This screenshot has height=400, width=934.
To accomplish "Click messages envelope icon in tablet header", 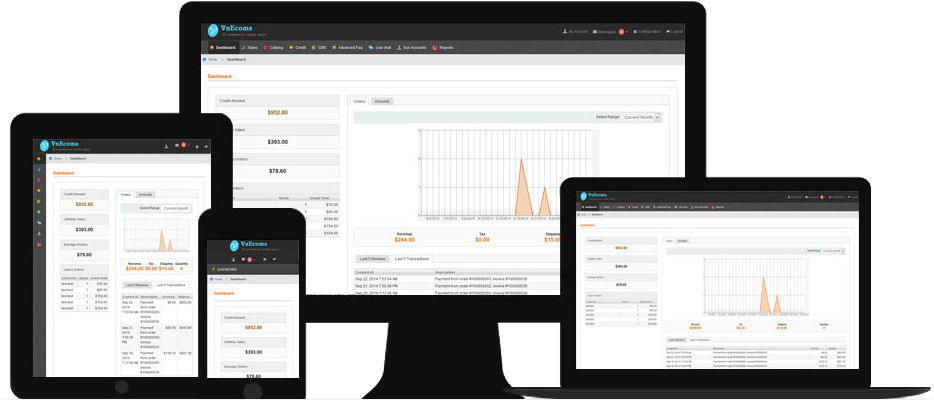I will coord(177,145).
